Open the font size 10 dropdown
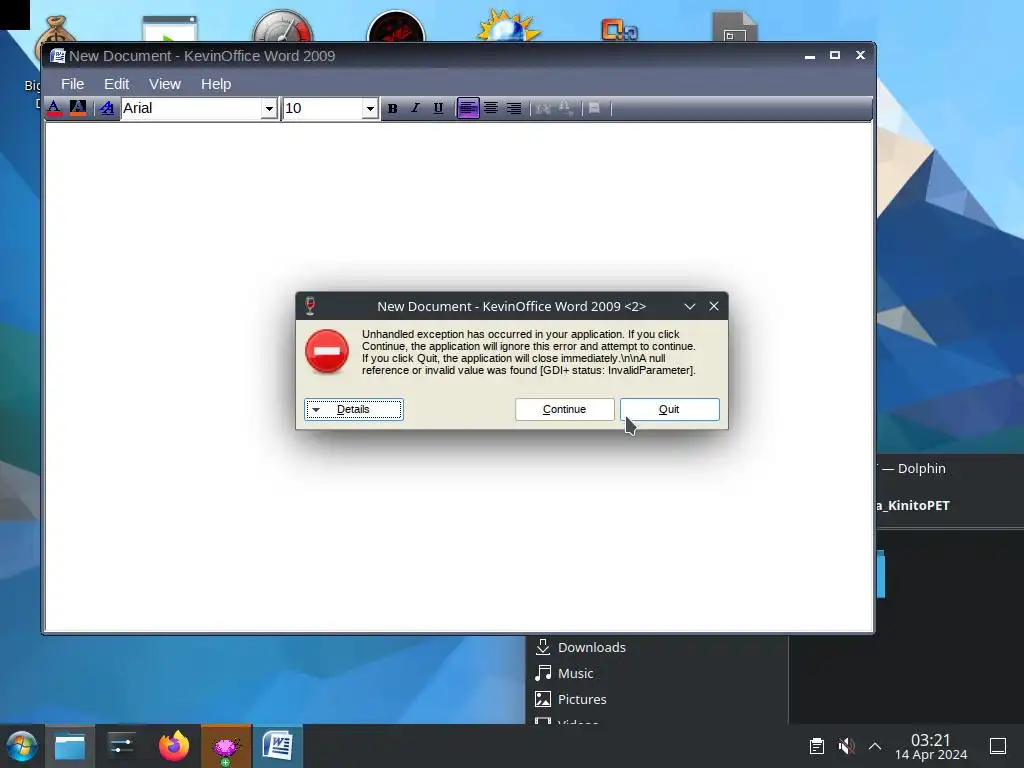The height and width of the screenshot is (768, 1024). click(x=370, y=108)
